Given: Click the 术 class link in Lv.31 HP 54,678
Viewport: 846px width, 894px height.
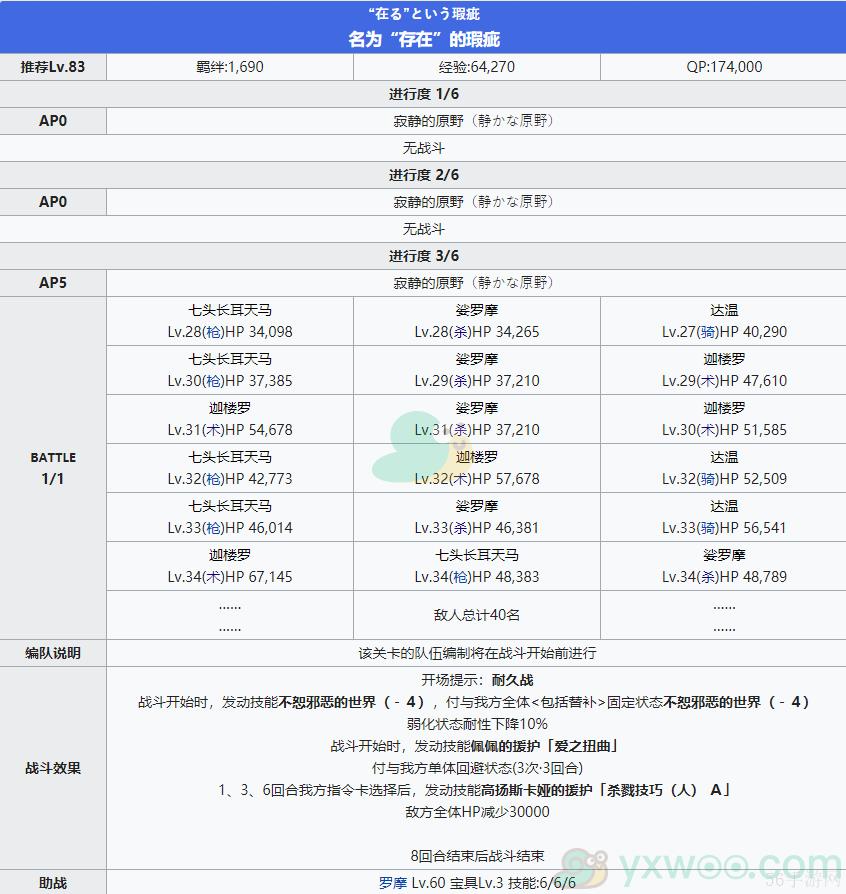Looking at the screenshot, I should tap(214, 430).
